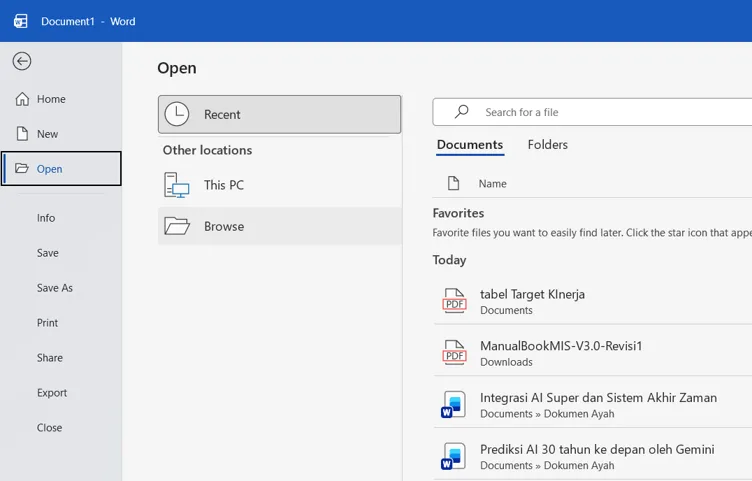The image size is (752, 481).
Task: Open ManualBookMIS-V3.0-Revisi1 file
Action: tap(593, 353)
